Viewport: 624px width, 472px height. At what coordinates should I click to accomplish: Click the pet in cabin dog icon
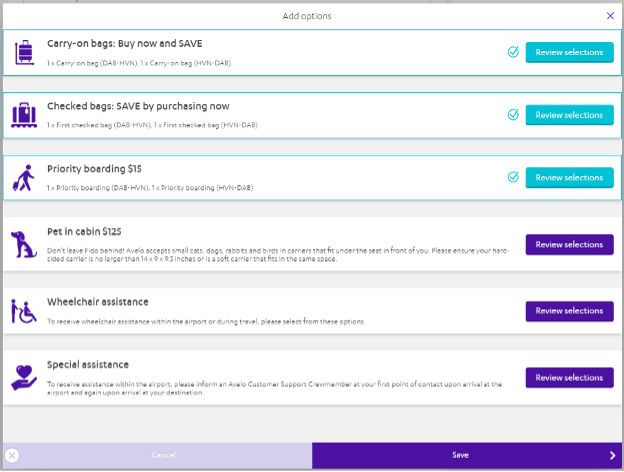tap(23, 244)
